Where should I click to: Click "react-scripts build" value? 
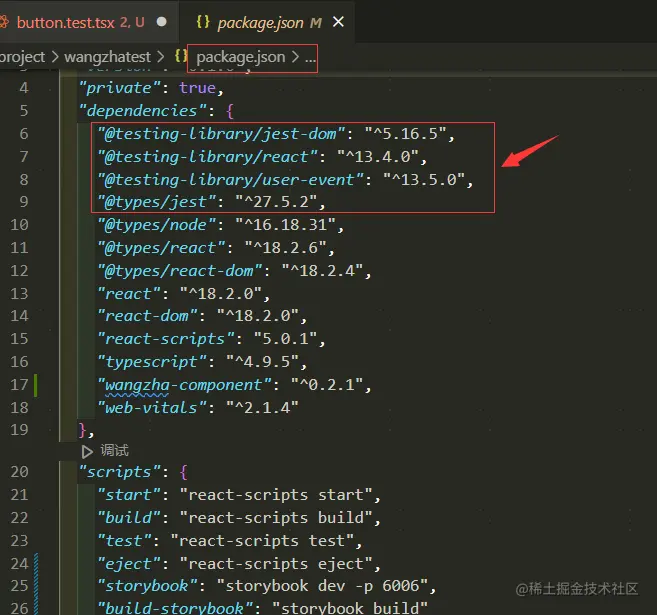[x=276, y=518]
